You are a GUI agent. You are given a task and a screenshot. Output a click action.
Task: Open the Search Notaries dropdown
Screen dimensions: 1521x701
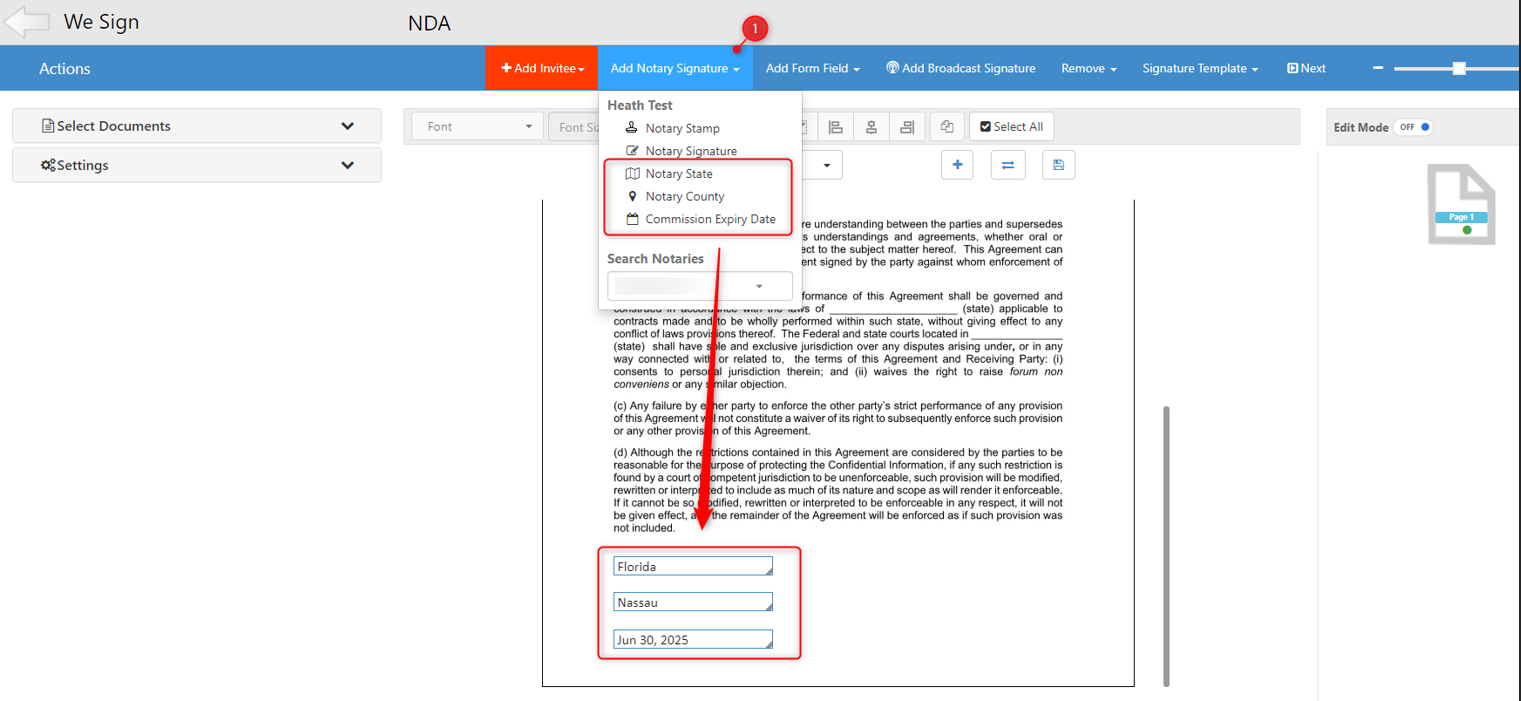tap(699, 286)
